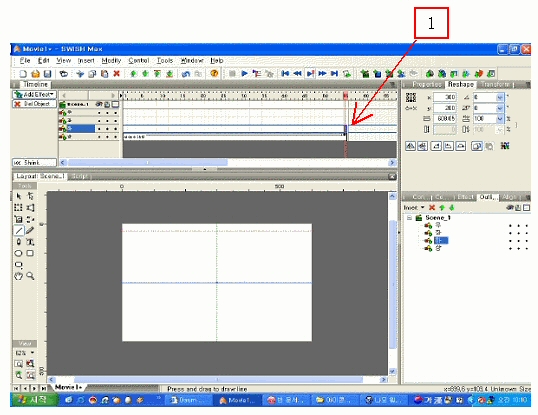Toggle visibility dot of 상 object in Outline panel
This screenshot has width=538, height=415.
pyautogui.click(x=510, y=249)
